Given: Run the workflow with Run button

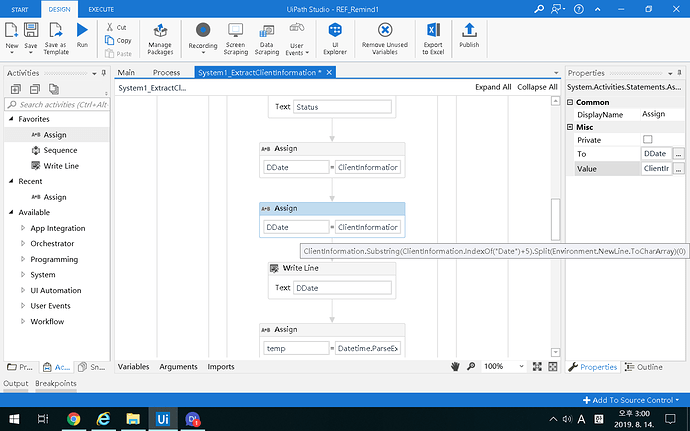Looking at the screenshot, I should (82, 30).
